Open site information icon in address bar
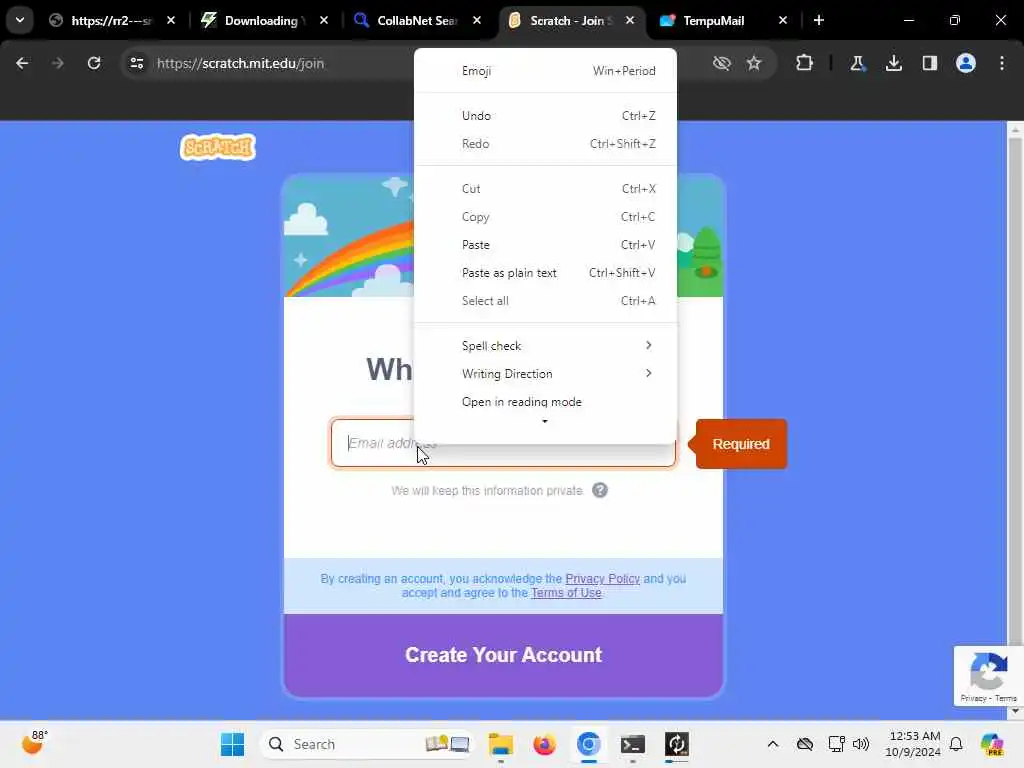This screenshot has height=768, width=1024. tap(136, 63)
